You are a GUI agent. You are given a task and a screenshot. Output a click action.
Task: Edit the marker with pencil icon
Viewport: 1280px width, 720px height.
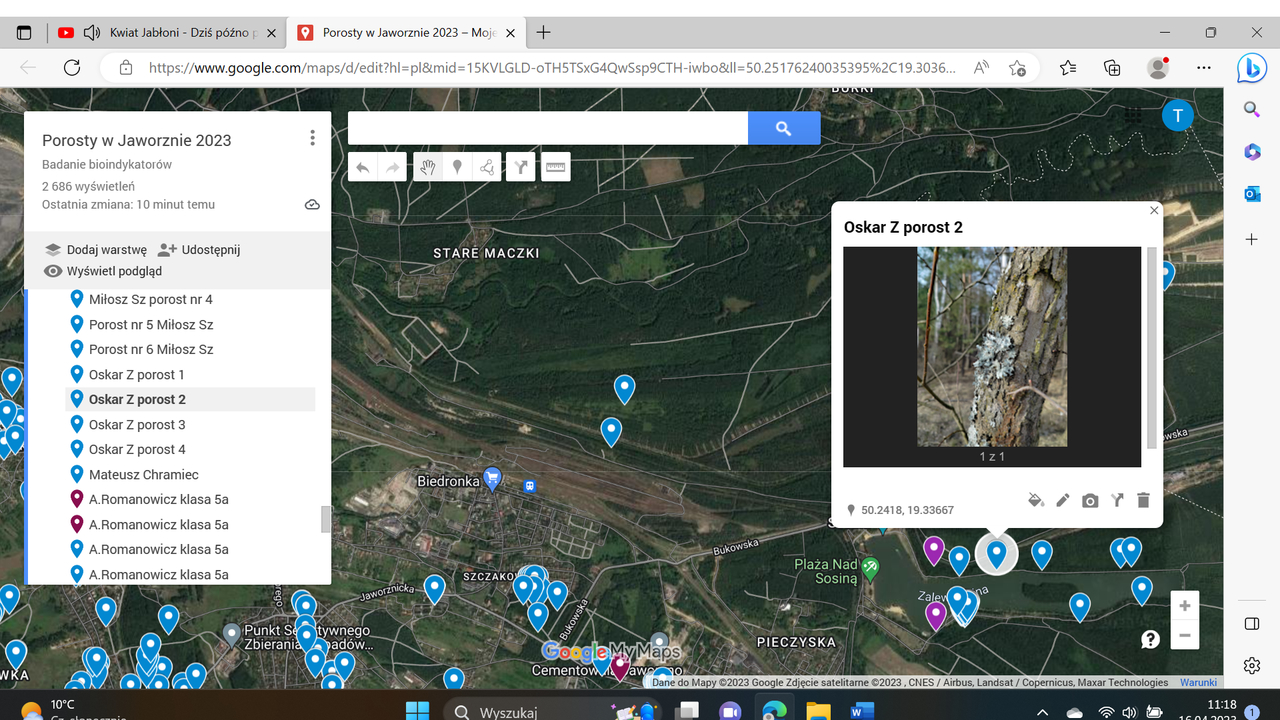[x=1063, y=500]
